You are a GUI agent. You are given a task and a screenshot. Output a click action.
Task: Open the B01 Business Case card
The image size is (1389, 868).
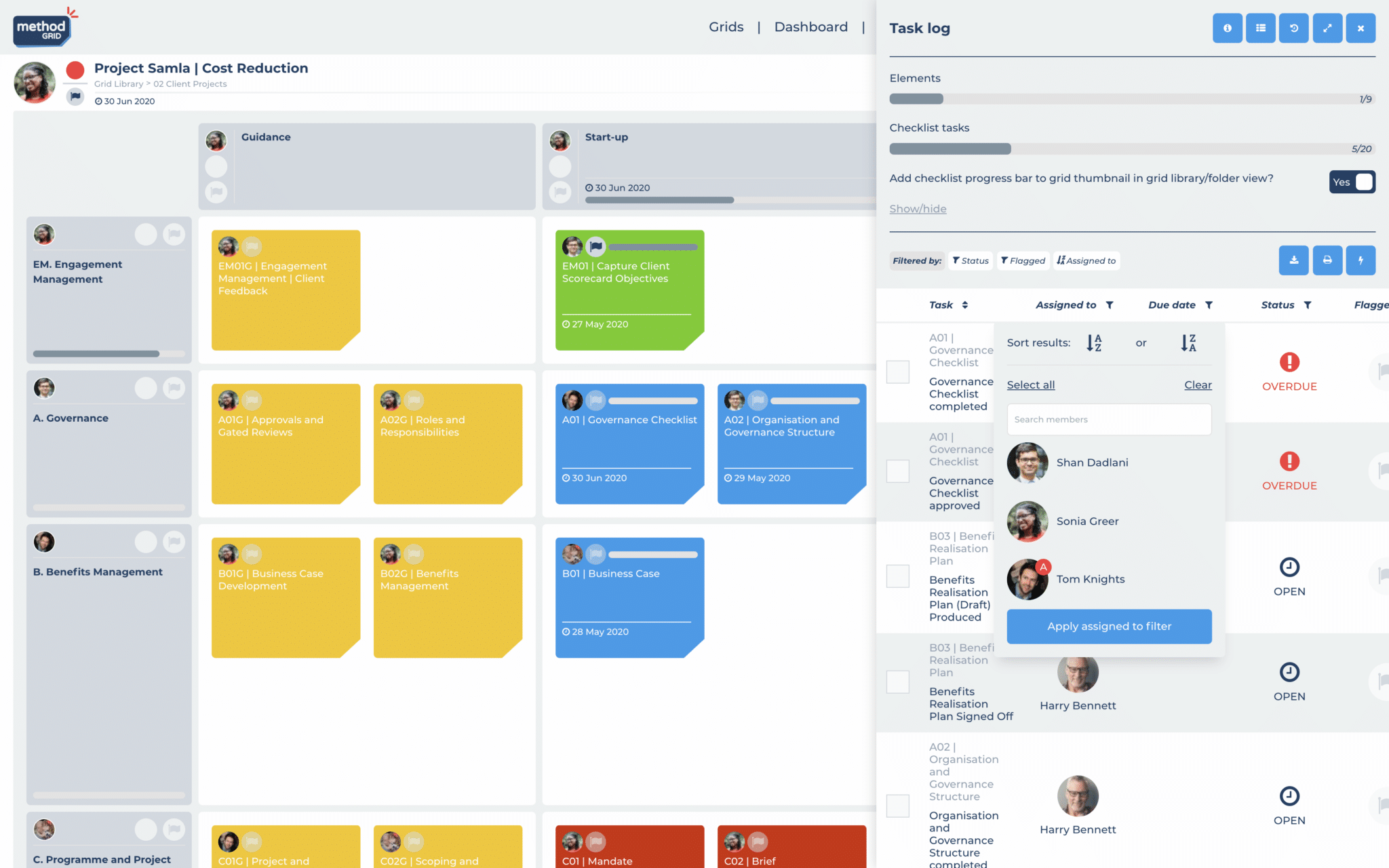(x=629, y=597)
